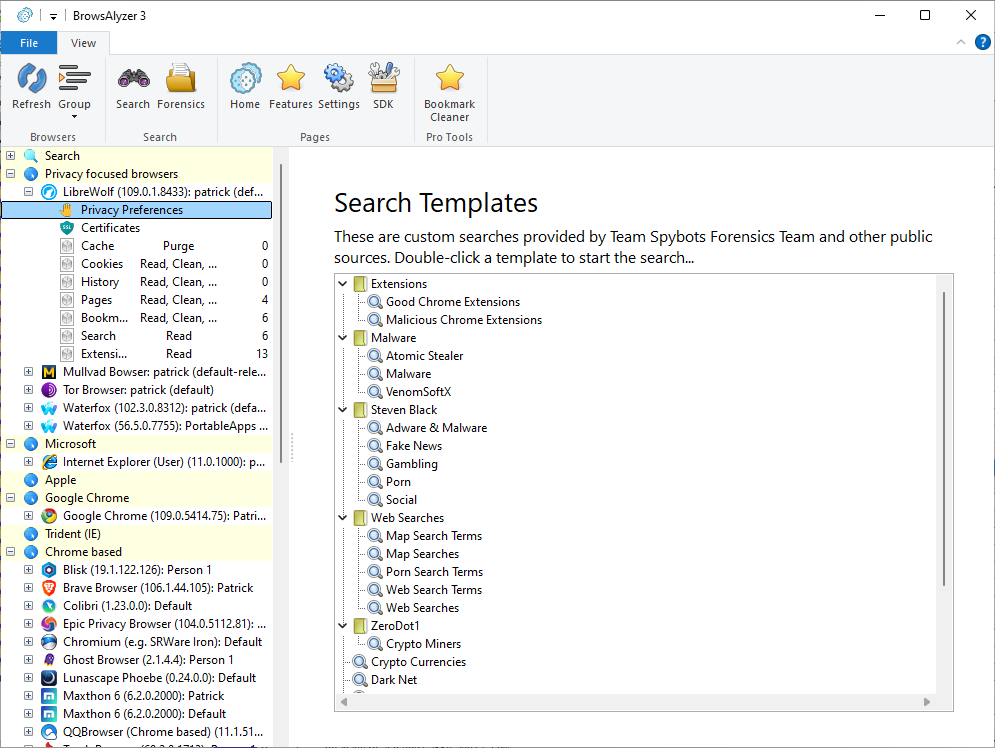
Task: Expand Waterfox (102.3.0.8312) node
Action: 29,408
